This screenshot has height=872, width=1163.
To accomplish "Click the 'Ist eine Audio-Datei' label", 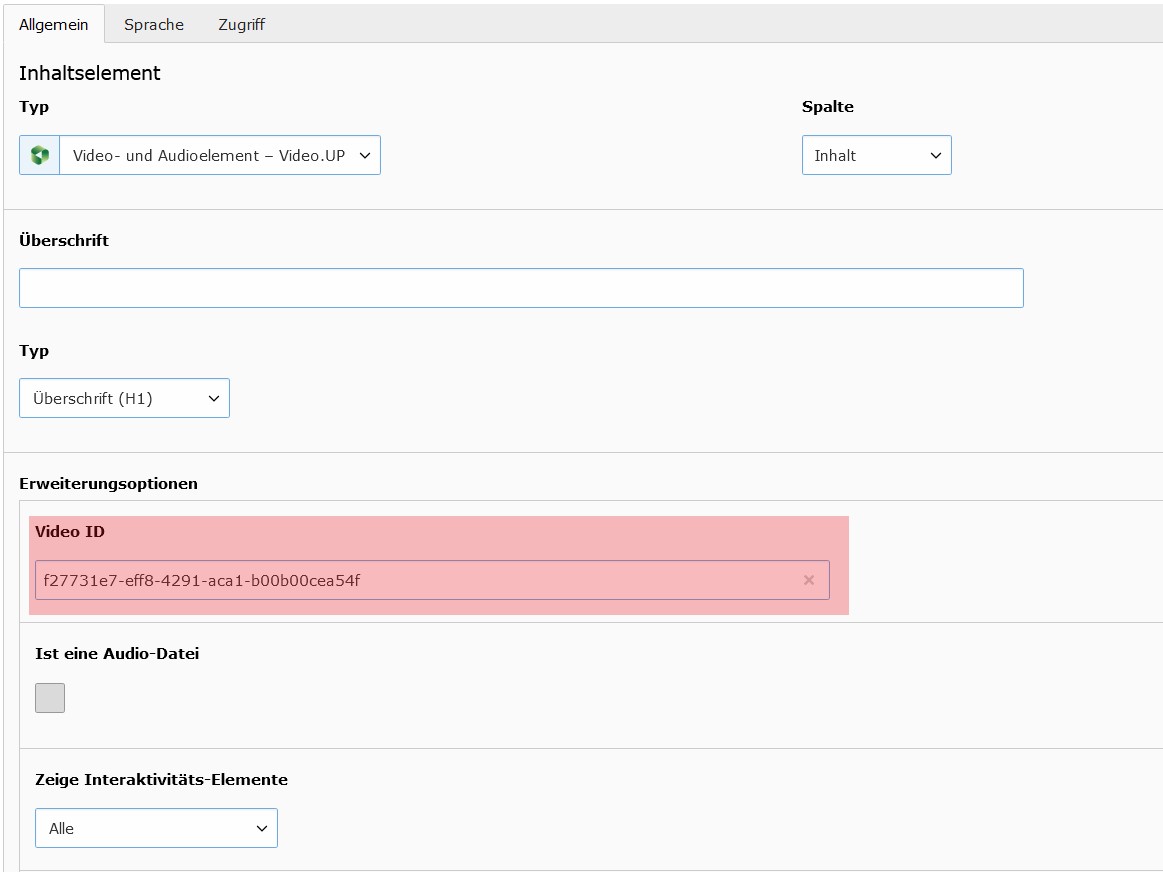I will pyautogui.click(x=117, y=654).
